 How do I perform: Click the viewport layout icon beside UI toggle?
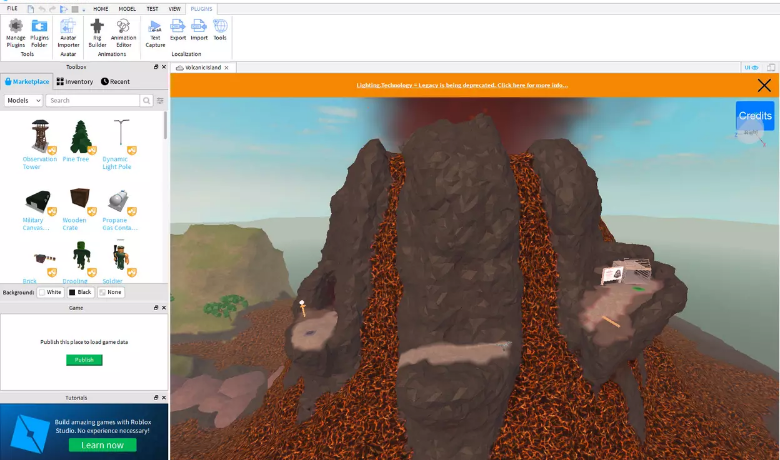(771, 68)
